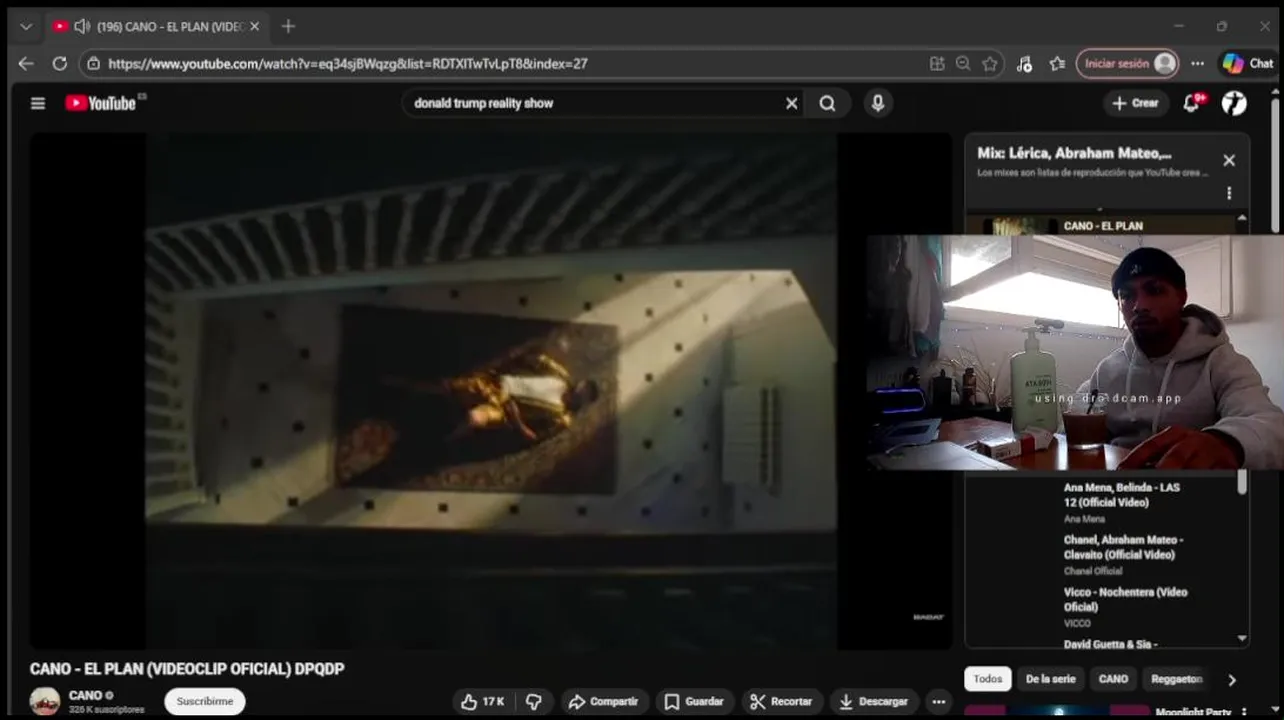Screen dimensions: 1284x720
Task: Bookmark page with star icon
Action: tap(990, 63)
